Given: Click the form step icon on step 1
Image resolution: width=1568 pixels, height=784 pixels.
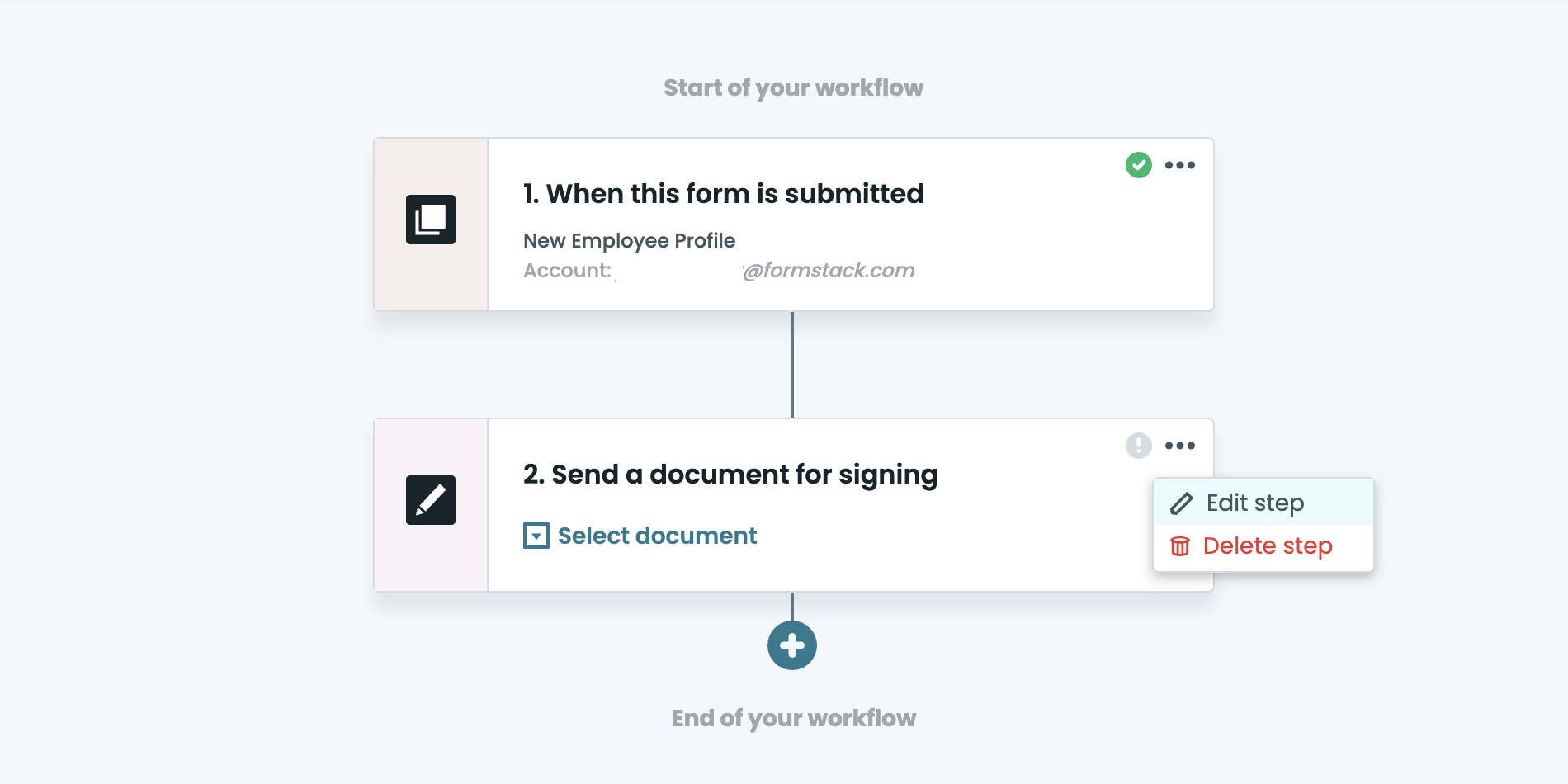Looking at the screenshot, I should pos(429,220).
